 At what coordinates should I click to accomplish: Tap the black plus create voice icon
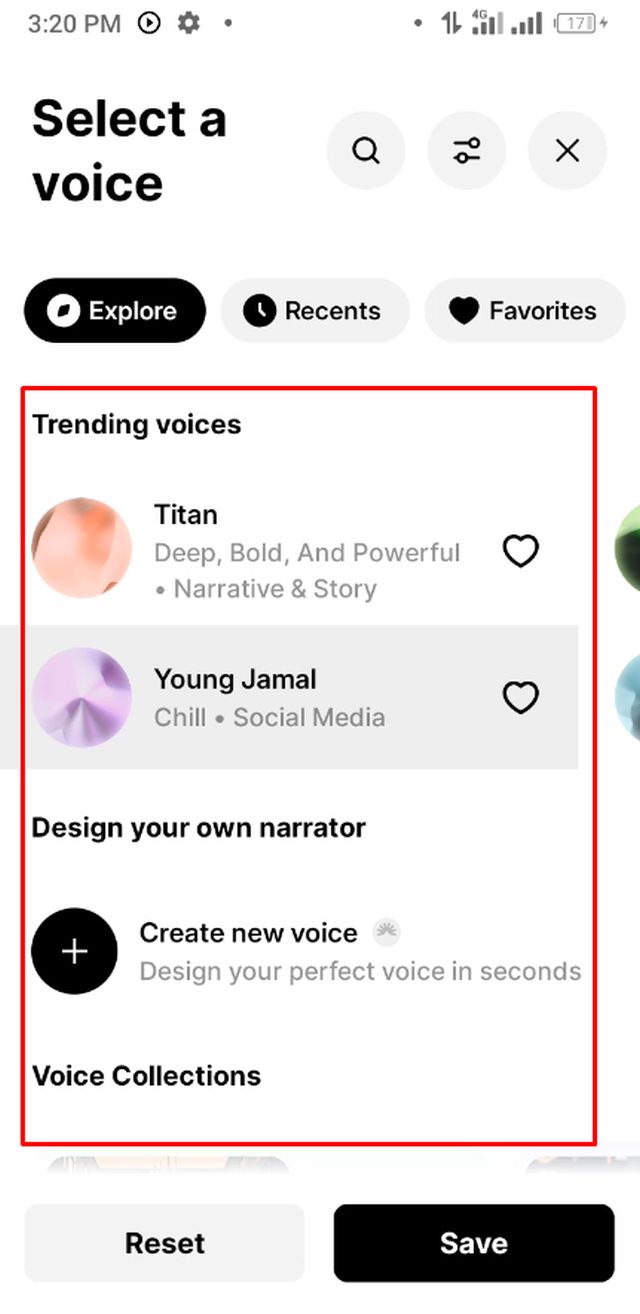(75, 951)
